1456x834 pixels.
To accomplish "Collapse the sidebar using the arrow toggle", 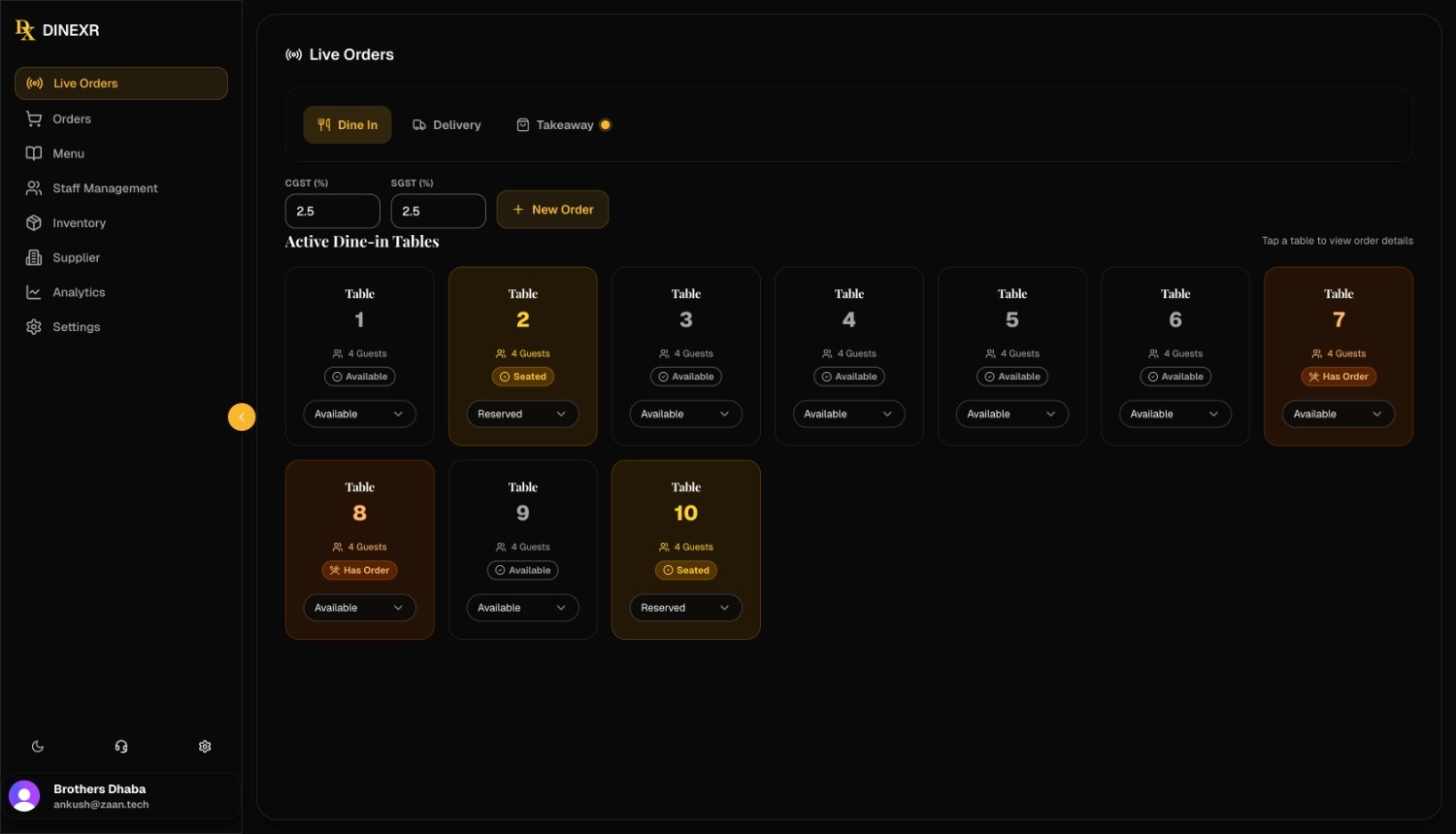I will 242,417.
